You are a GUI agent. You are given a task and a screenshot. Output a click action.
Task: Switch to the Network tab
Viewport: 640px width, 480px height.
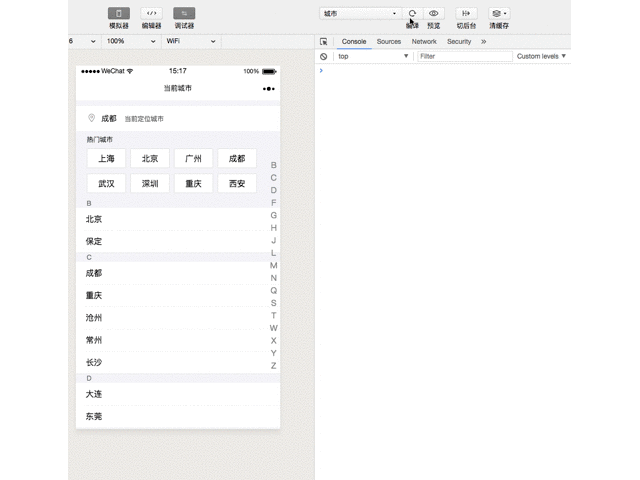(x=424, y=42)
